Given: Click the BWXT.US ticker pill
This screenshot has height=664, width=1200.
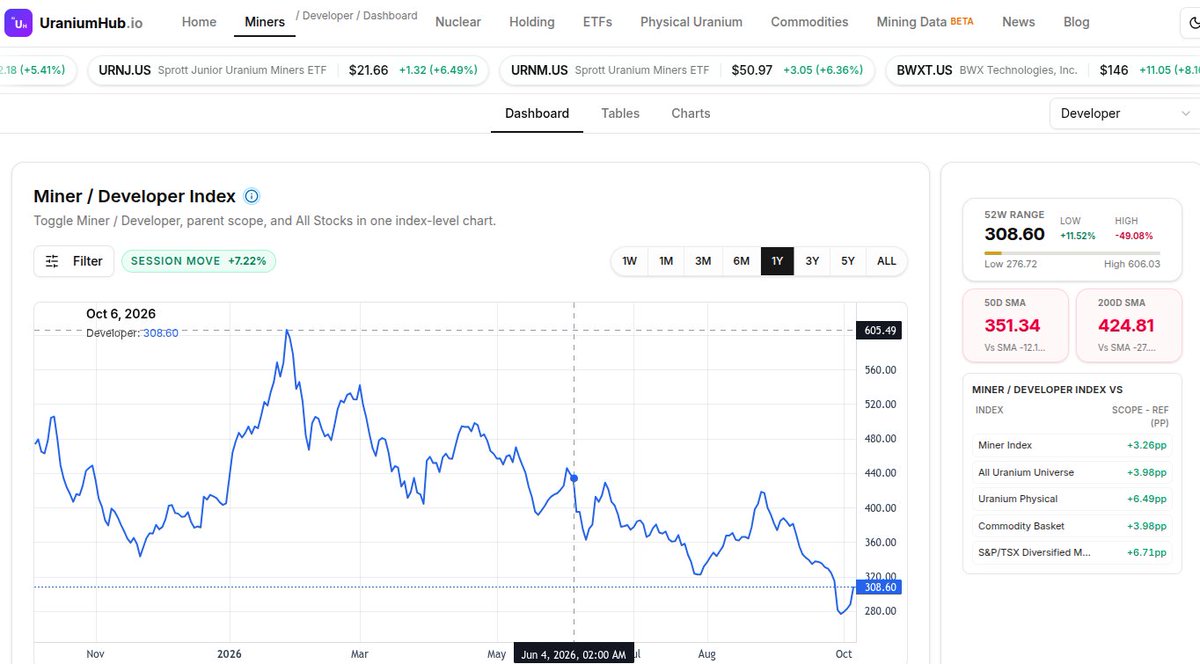Looking at the screenshot, I should pos(1043,70).
